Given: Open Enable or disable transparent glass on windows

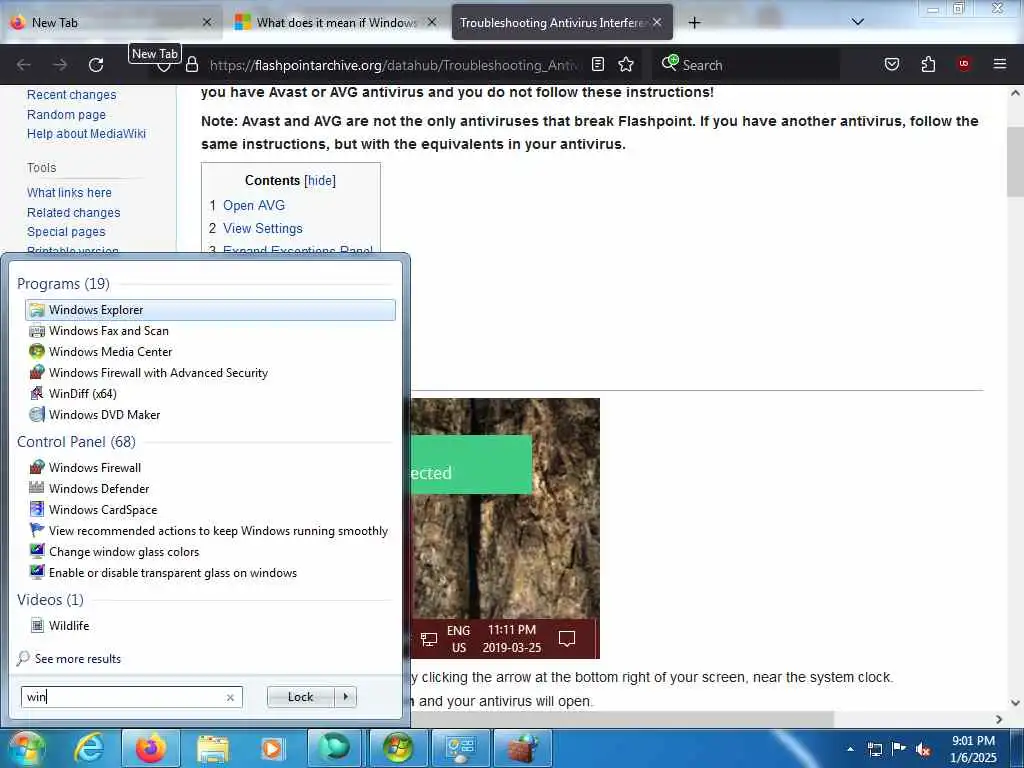Looking at the screenshot, I should [210, 572].
